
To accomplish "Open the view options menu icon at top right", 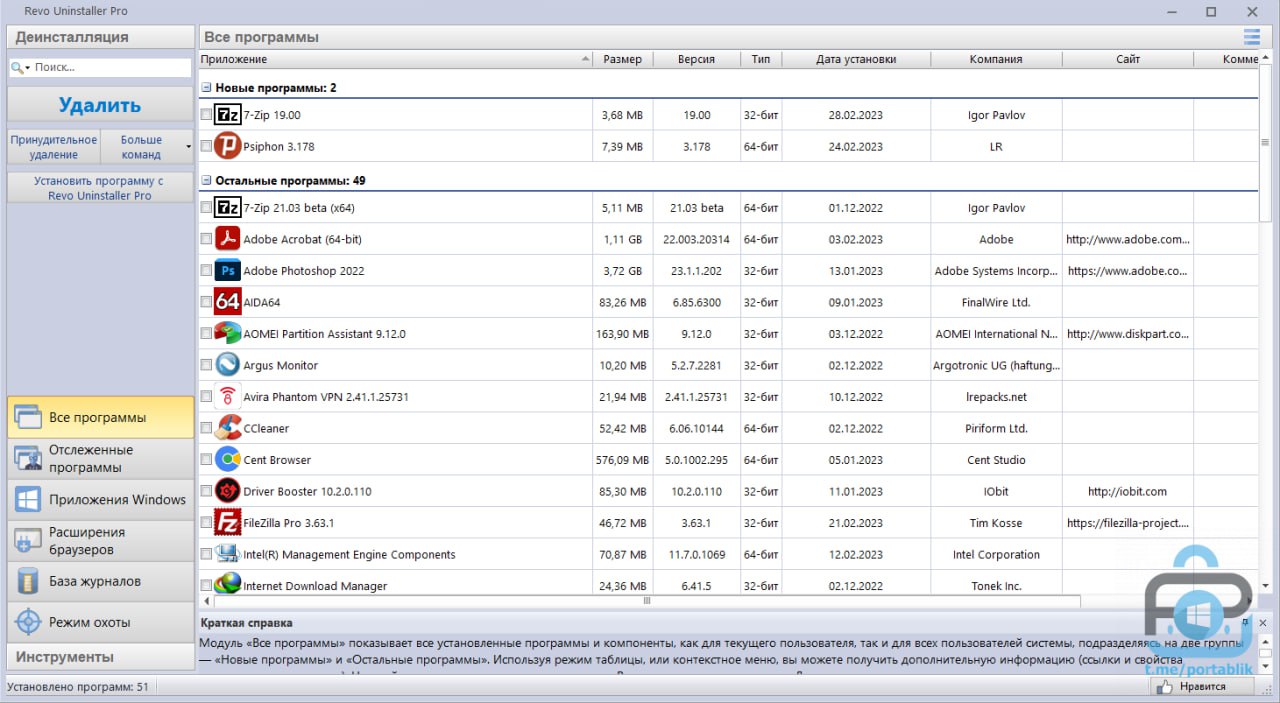I will point(1251,37).
